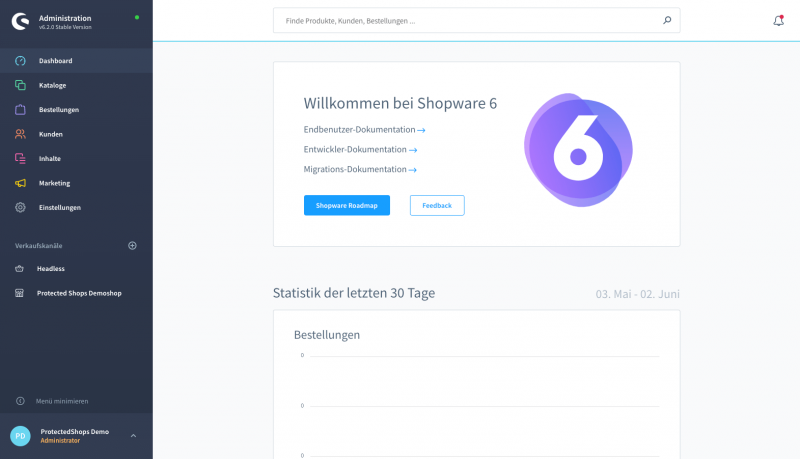
Task: Click the Shopware Roadmap button
Action: pyautogui.click(x=347, y=206)
